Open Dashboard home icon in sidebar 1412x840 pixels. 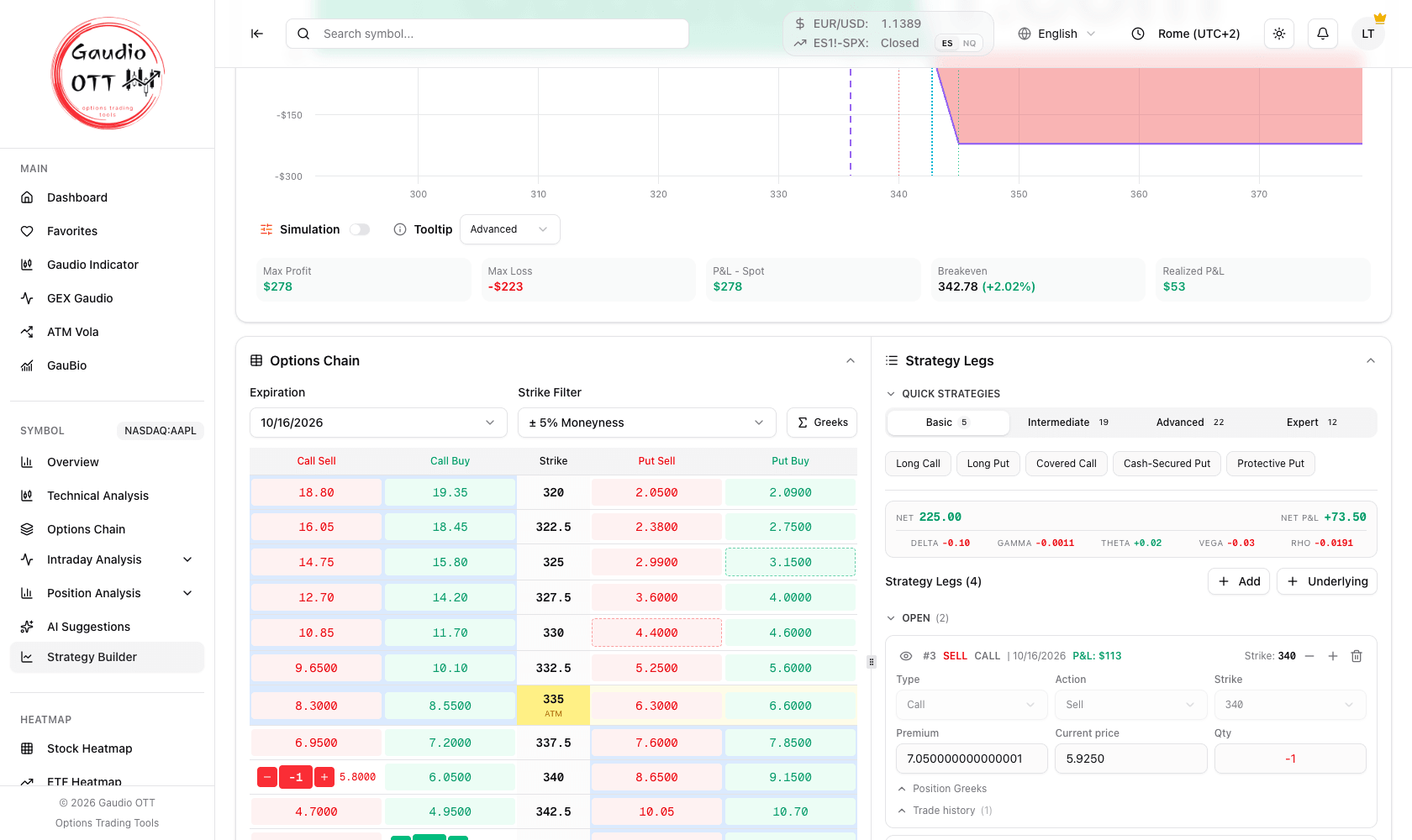click(x=27, y=197)
